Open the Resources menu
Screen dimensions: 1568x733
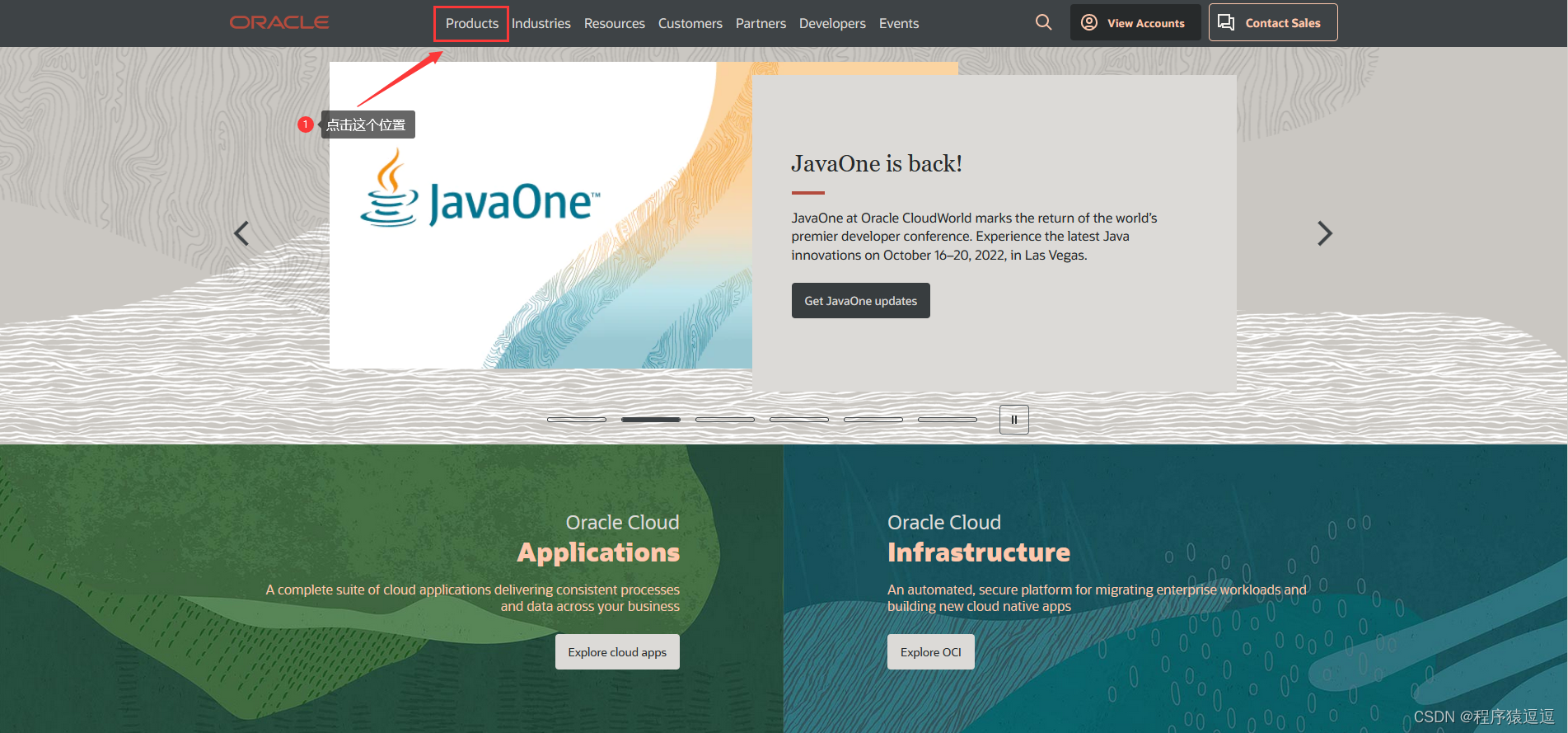(x=615, y=23)
